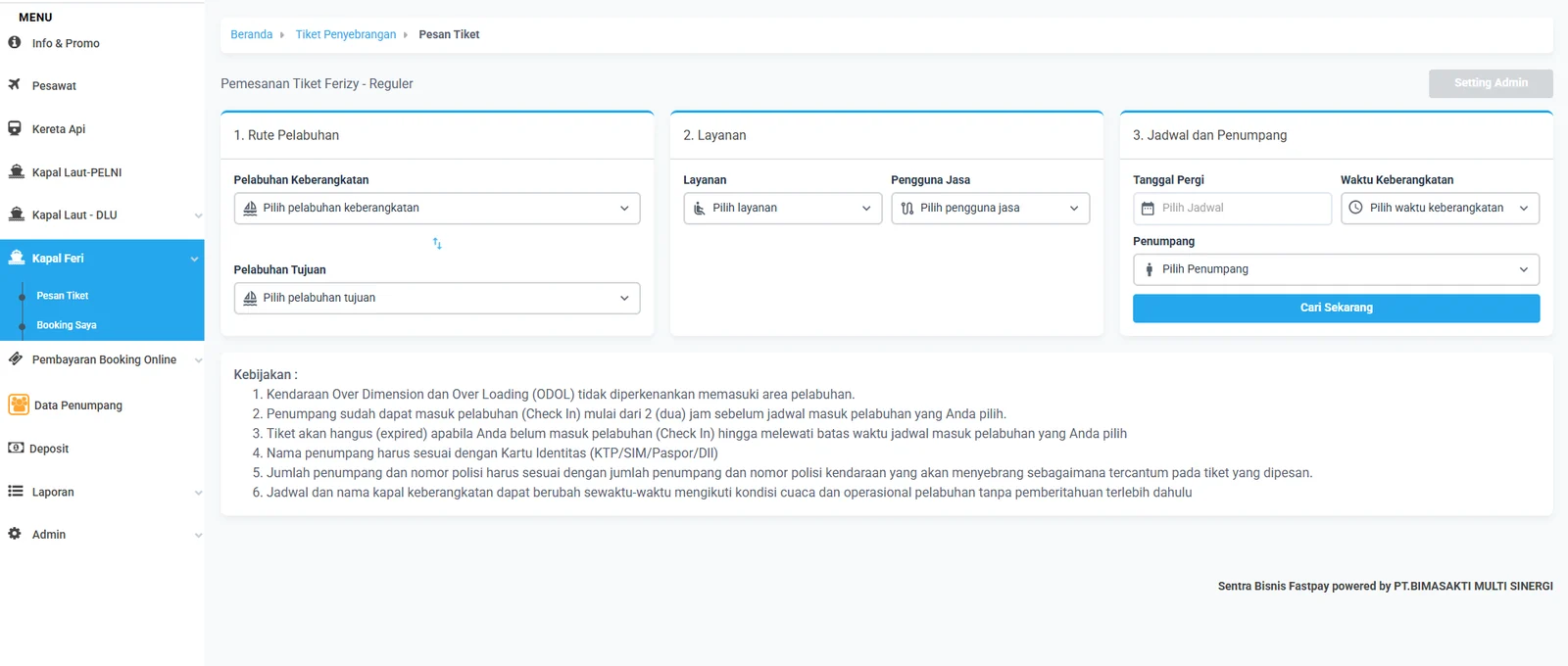The width and height of the screenshot is (1568, 666).
Task: Click the 'Kebijakan :' heading
Action: [266, 374]
